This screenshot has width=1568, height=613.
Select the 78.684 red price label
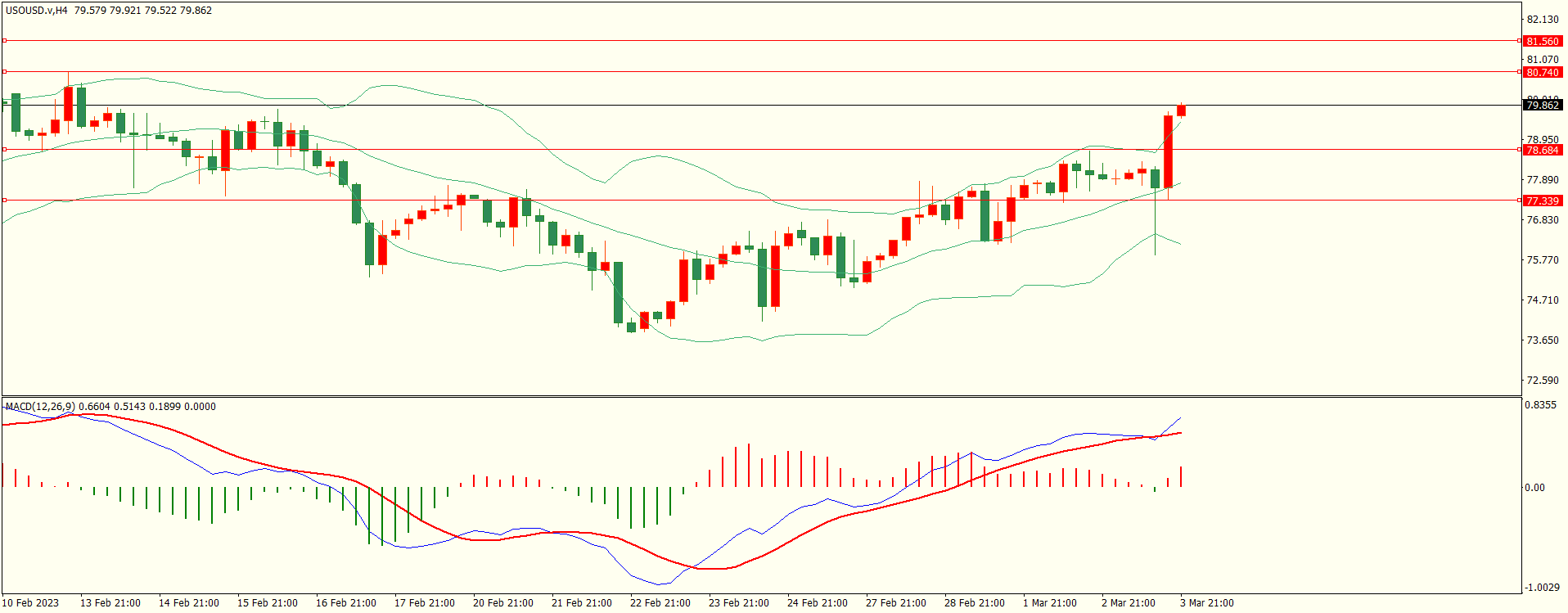click(x=1542, y=150)
